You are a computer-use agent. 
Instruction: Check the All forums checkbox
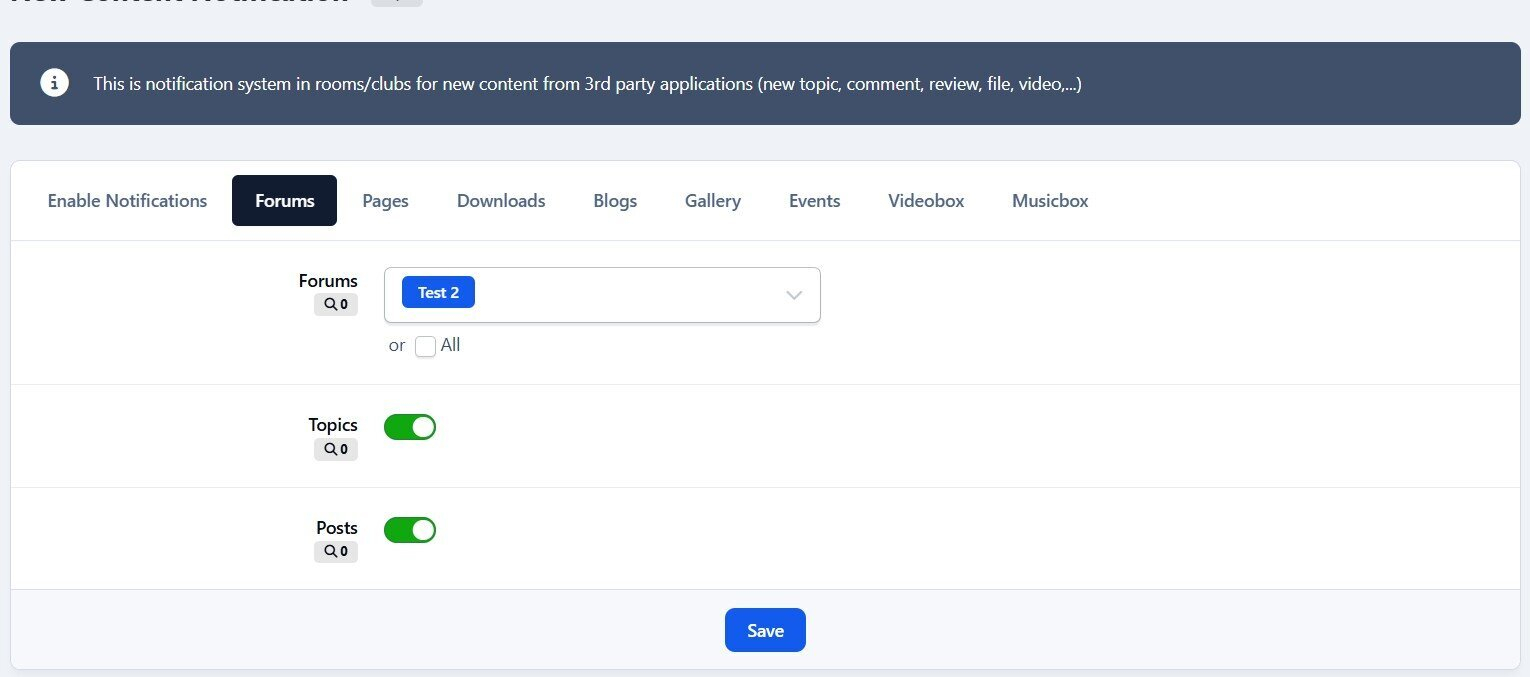click(x=425, y=346)
